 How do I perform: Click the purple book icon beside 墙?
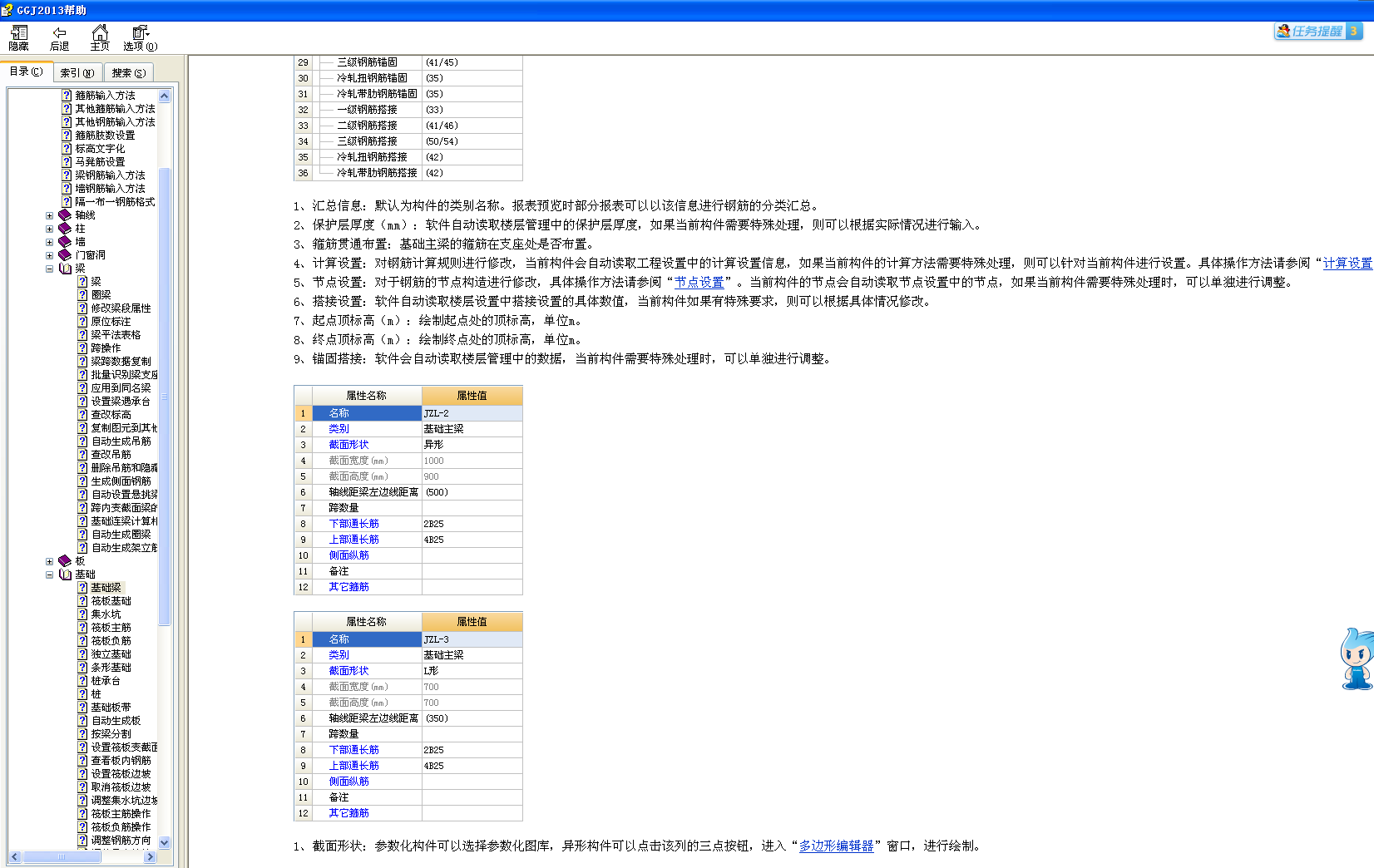(x=65, y=242)
